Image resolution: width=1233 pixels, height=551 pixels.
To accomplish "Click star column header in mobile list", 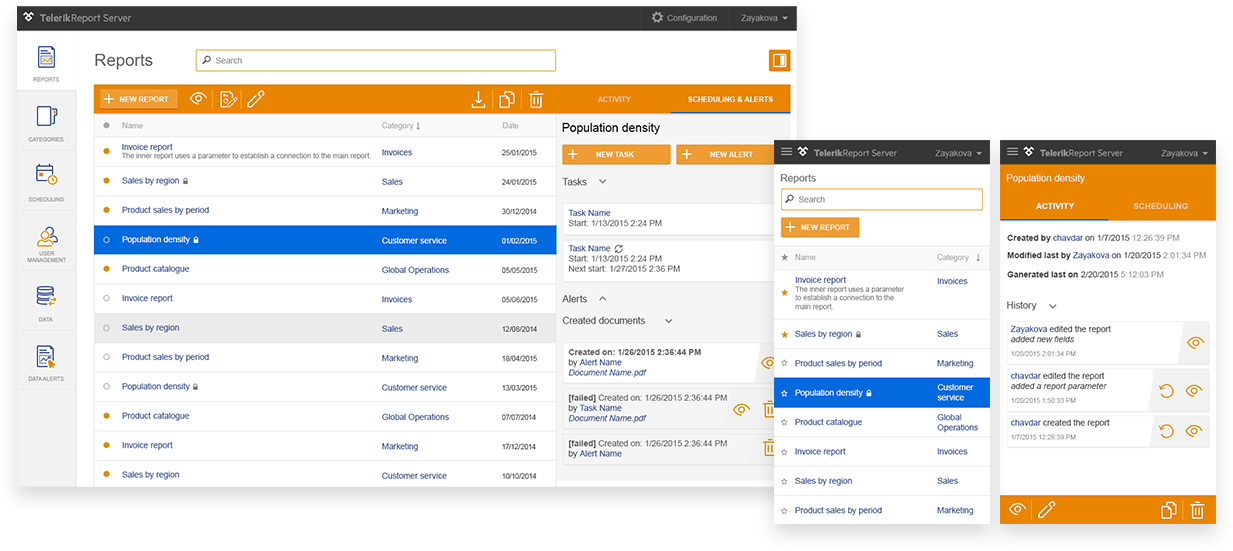I will pos(784,257).
